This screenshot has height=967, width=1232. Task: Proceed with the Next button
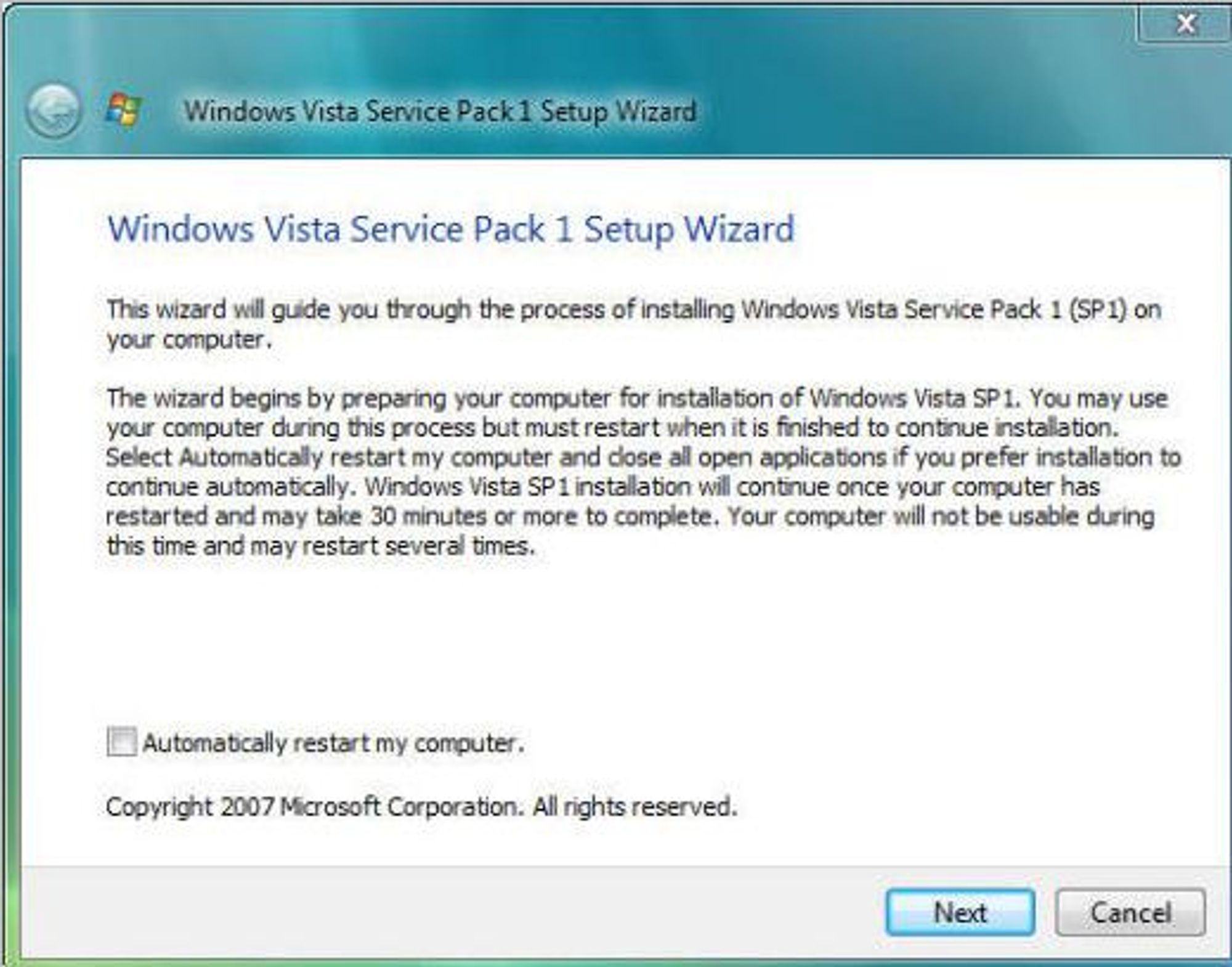(960, 913)
